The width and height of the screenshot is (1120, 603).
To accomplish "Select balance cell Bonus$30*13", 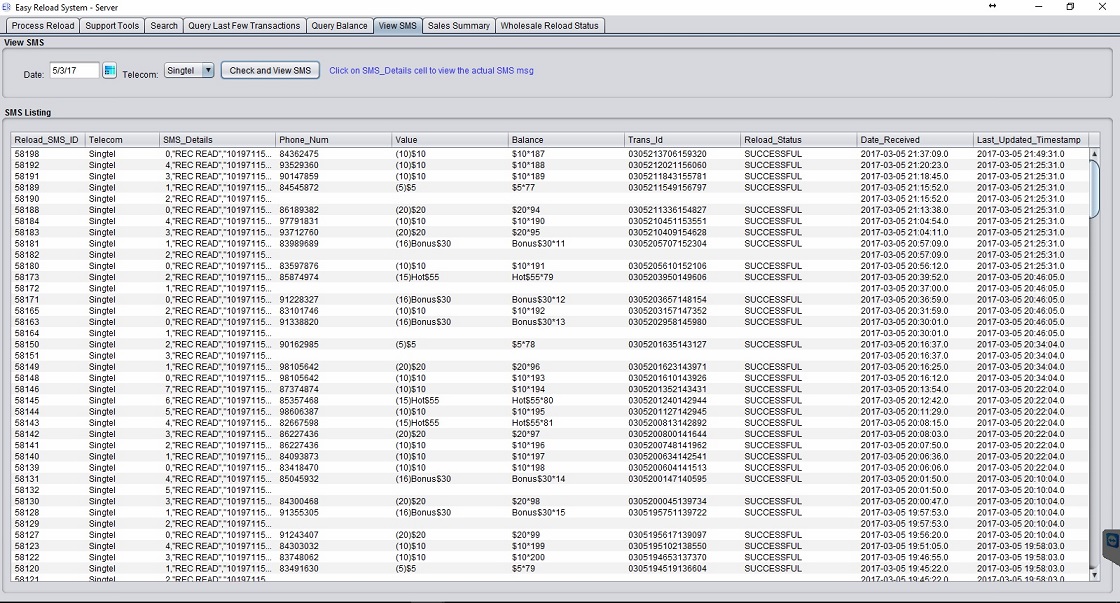I will (567, 322).
